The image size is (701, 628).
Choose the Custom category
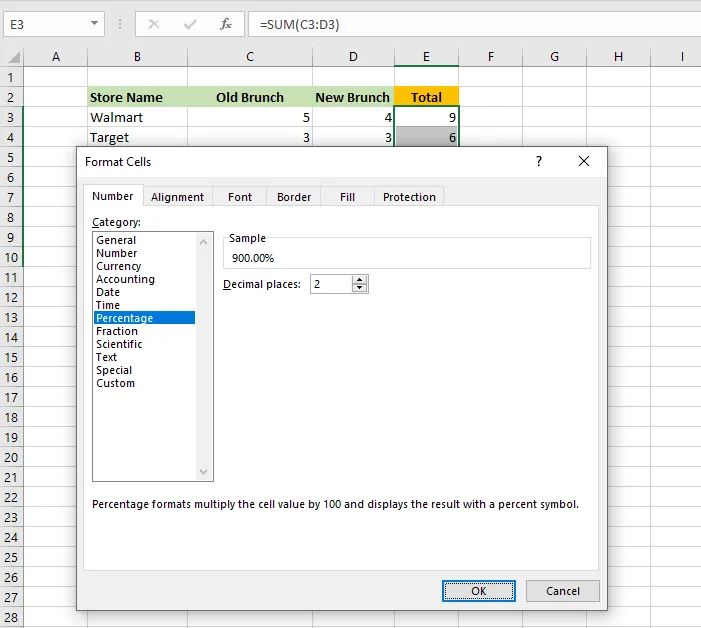144,383
